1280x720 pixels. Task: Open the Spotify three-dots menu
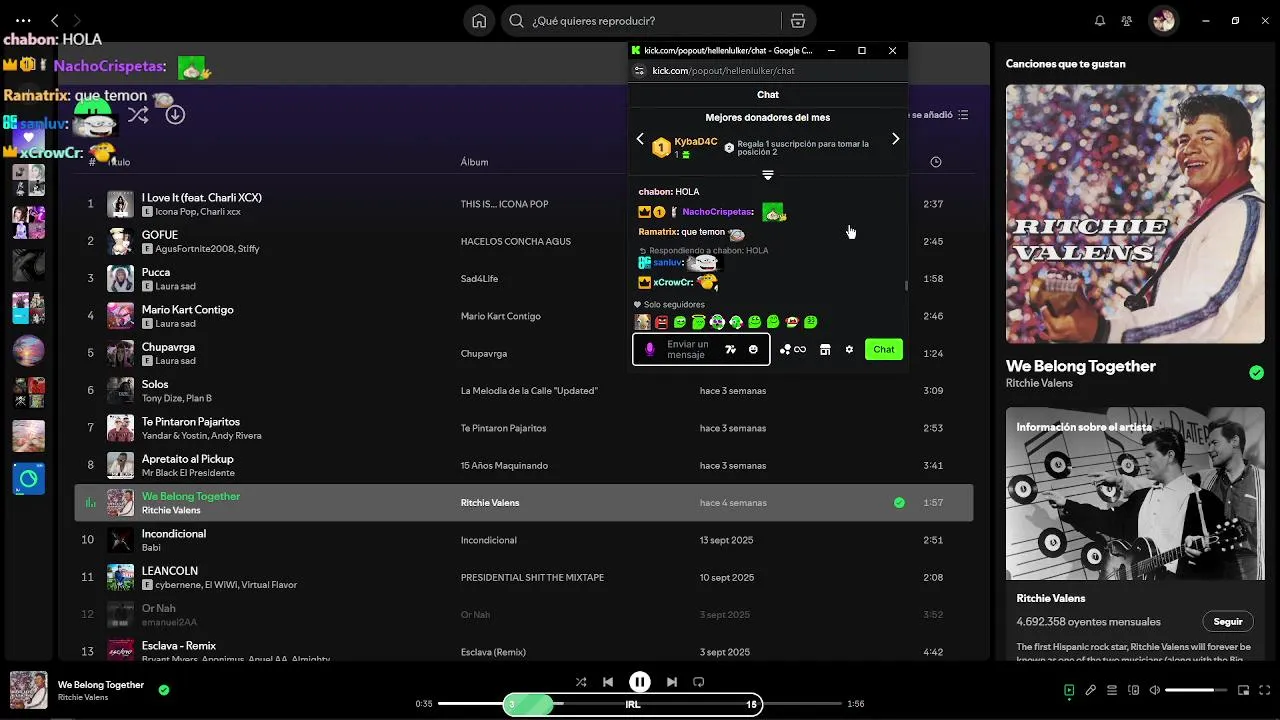(x=23, y=20)
